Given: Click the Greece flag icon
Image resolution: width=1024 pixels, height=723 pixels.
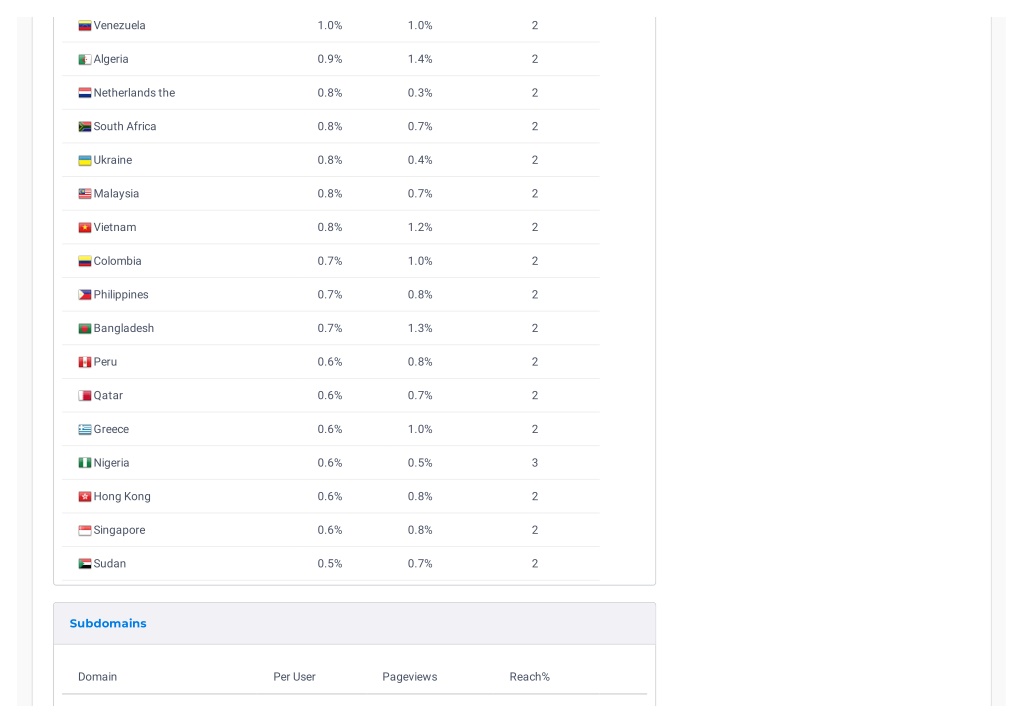Looking at the screenshot, I should [x=85, y=430].
